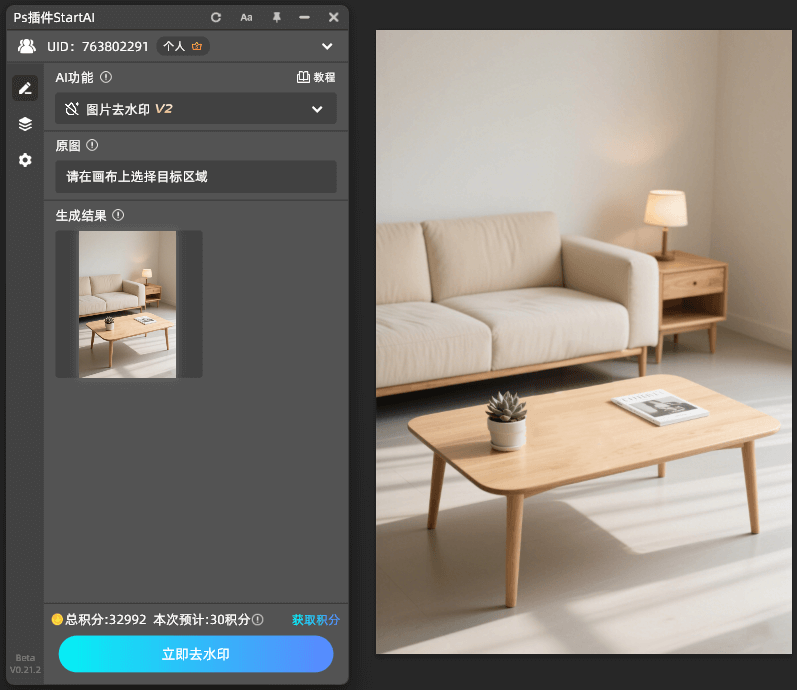The width and height of the screenshot is (797, 690).
Task: Click the refresh icon in title bar
Action: pyautogui.click(x=216, y=18)
